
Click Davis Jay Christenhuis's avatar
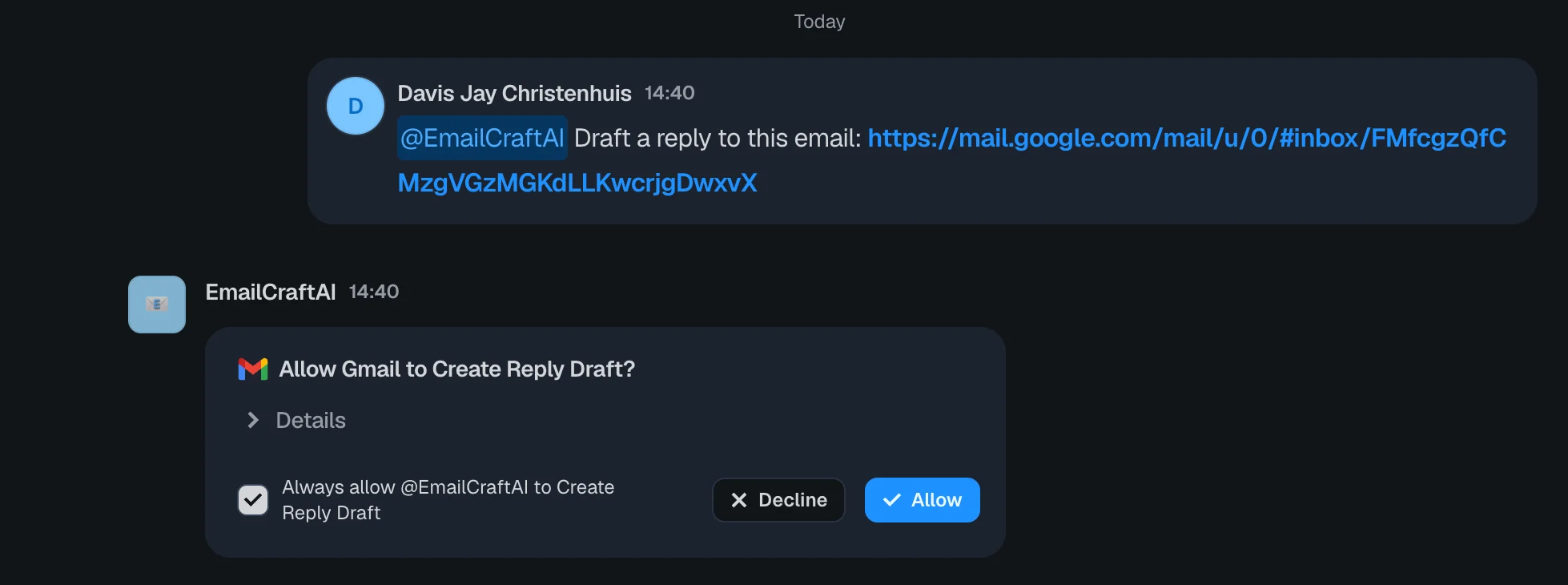pos(355,105)
